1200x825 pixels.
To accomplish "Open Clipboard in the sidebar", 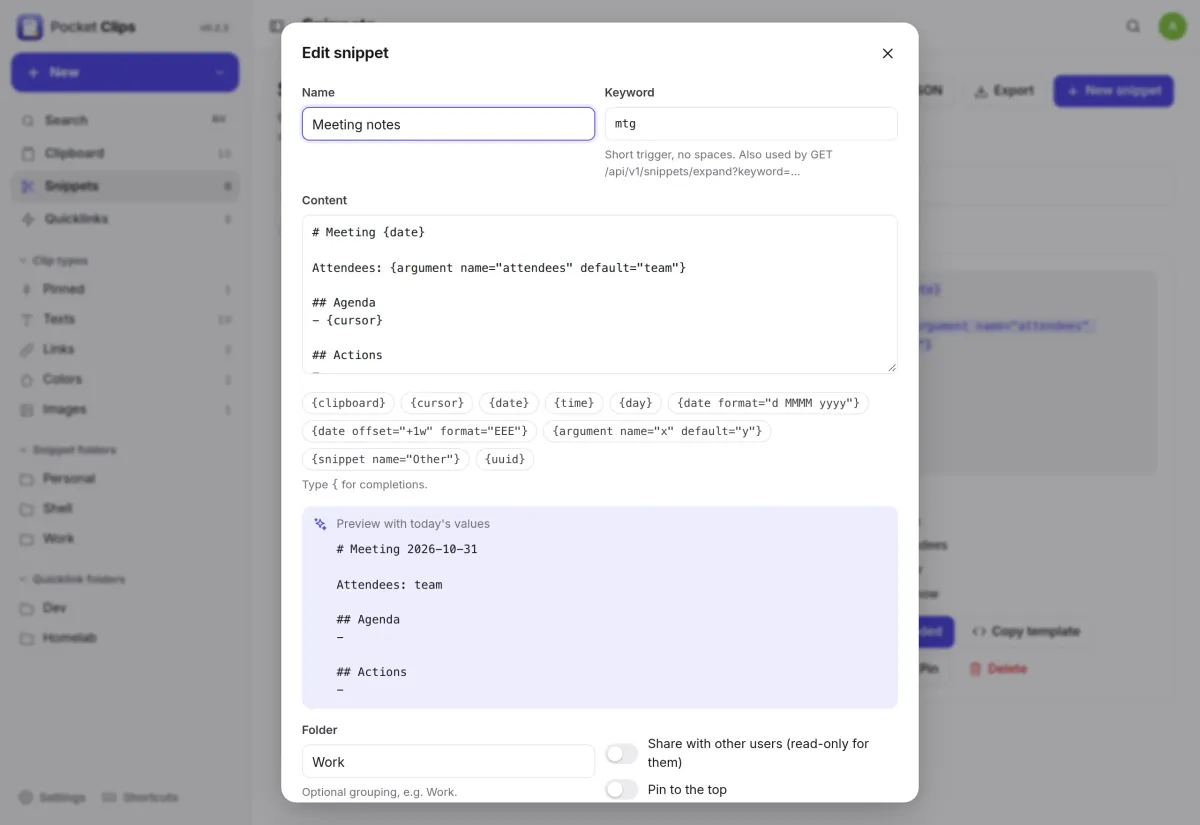I will [125, 153].
